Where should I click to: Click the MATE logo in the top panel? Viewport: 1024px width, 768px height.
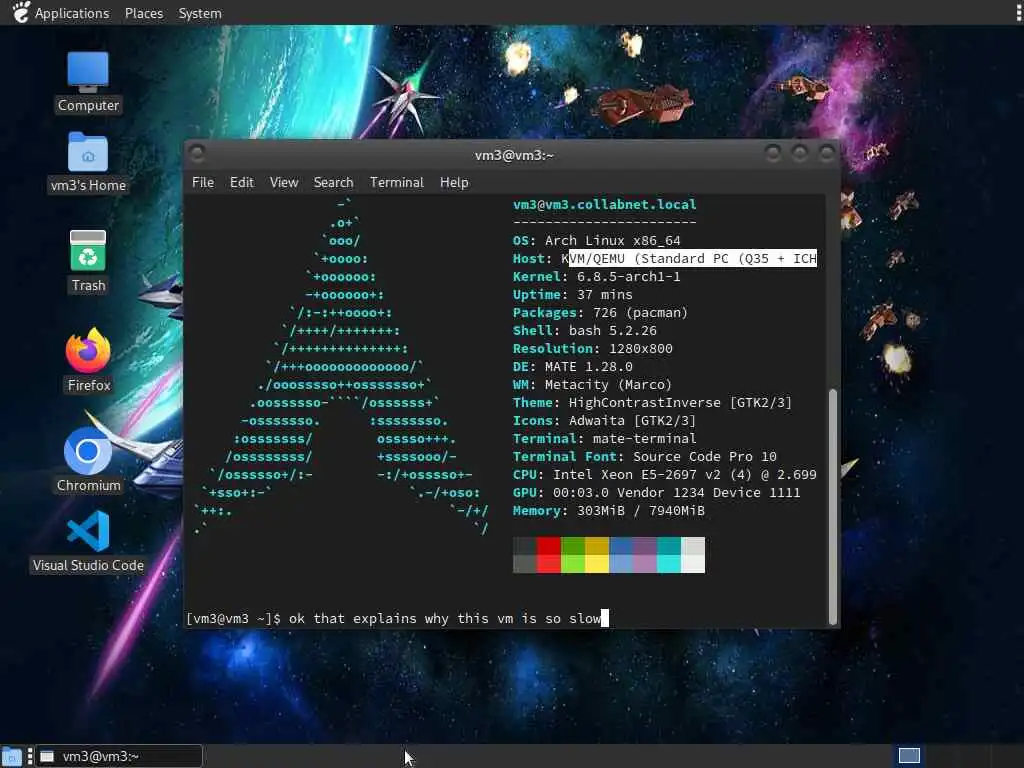(x=20, y=12)
